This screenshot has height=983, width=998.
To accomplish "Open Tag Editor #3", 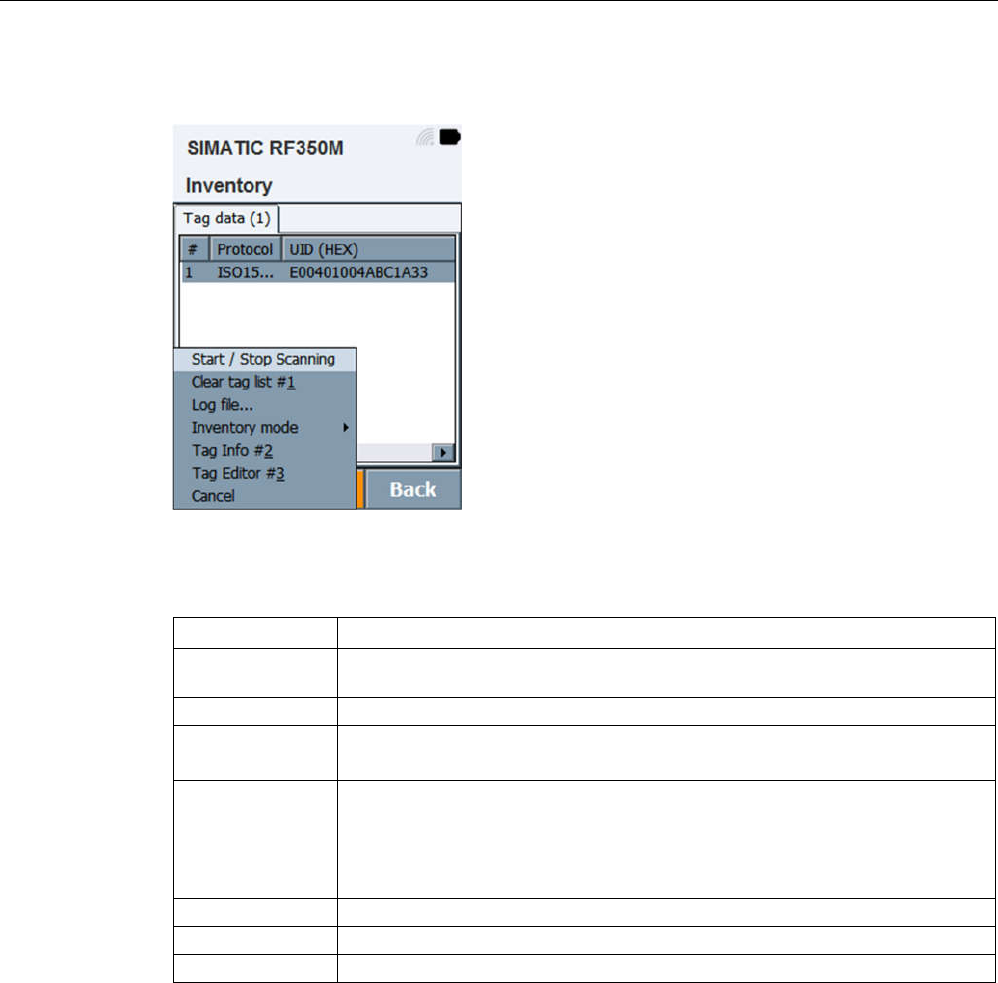I will click(x=264, y=474).
